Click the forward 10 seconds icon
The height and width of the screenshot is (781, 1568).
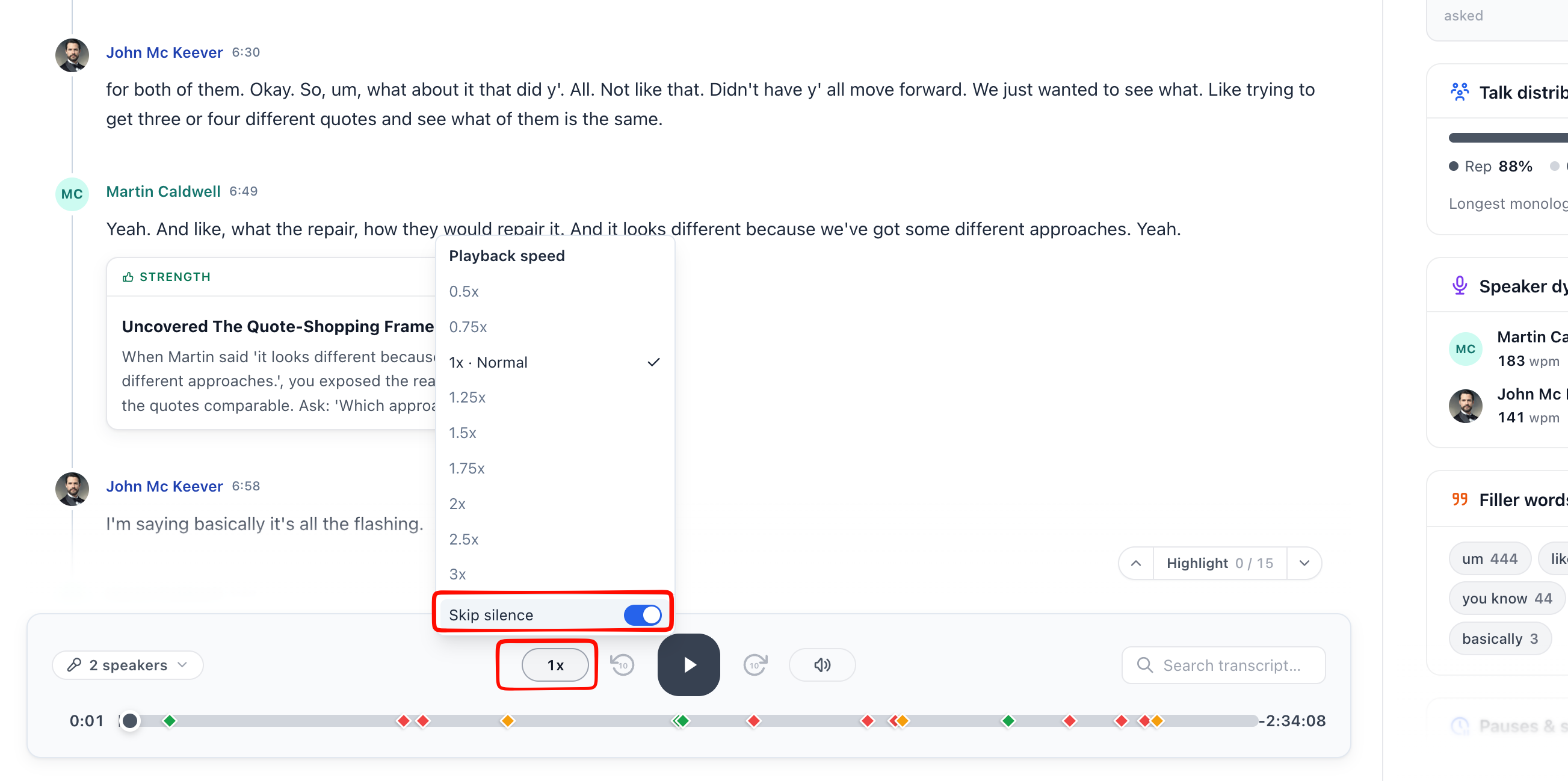pyautogui.click(x=755, y=665)
